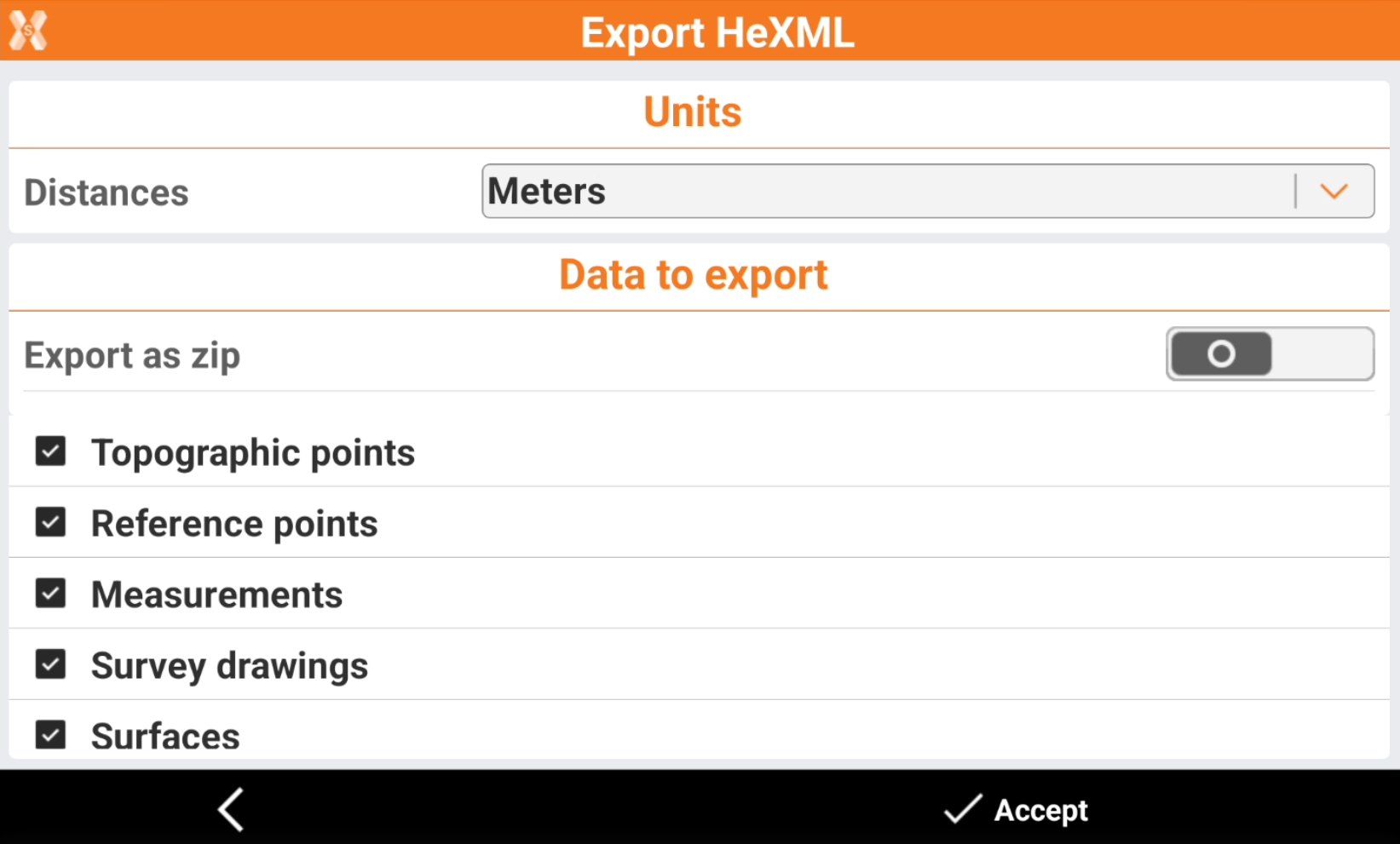Open the Distances dropdown arrow

click(x=1334, y=192)
